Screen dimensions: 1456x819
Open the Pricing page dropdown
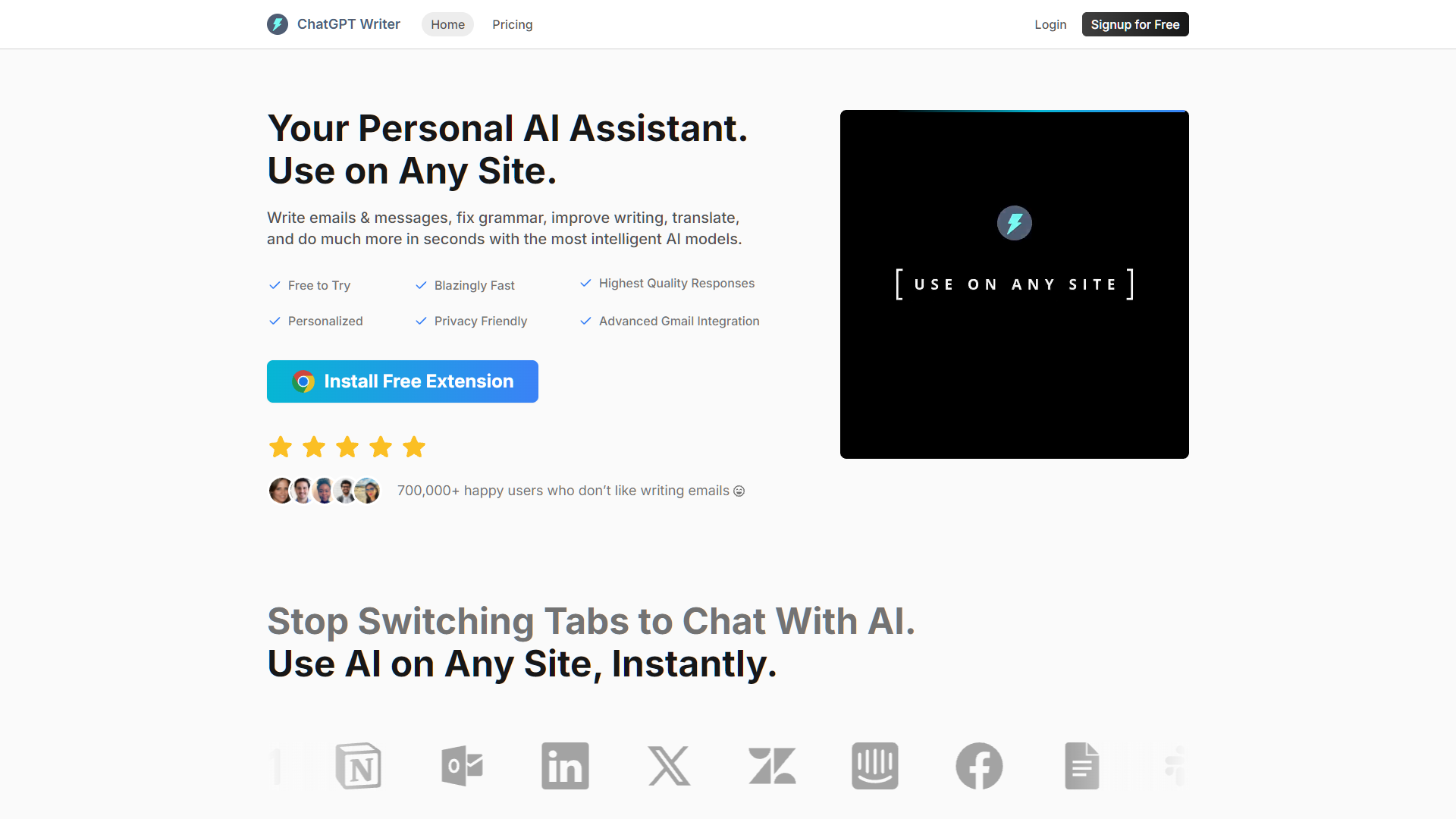click(x=512, y=24)
